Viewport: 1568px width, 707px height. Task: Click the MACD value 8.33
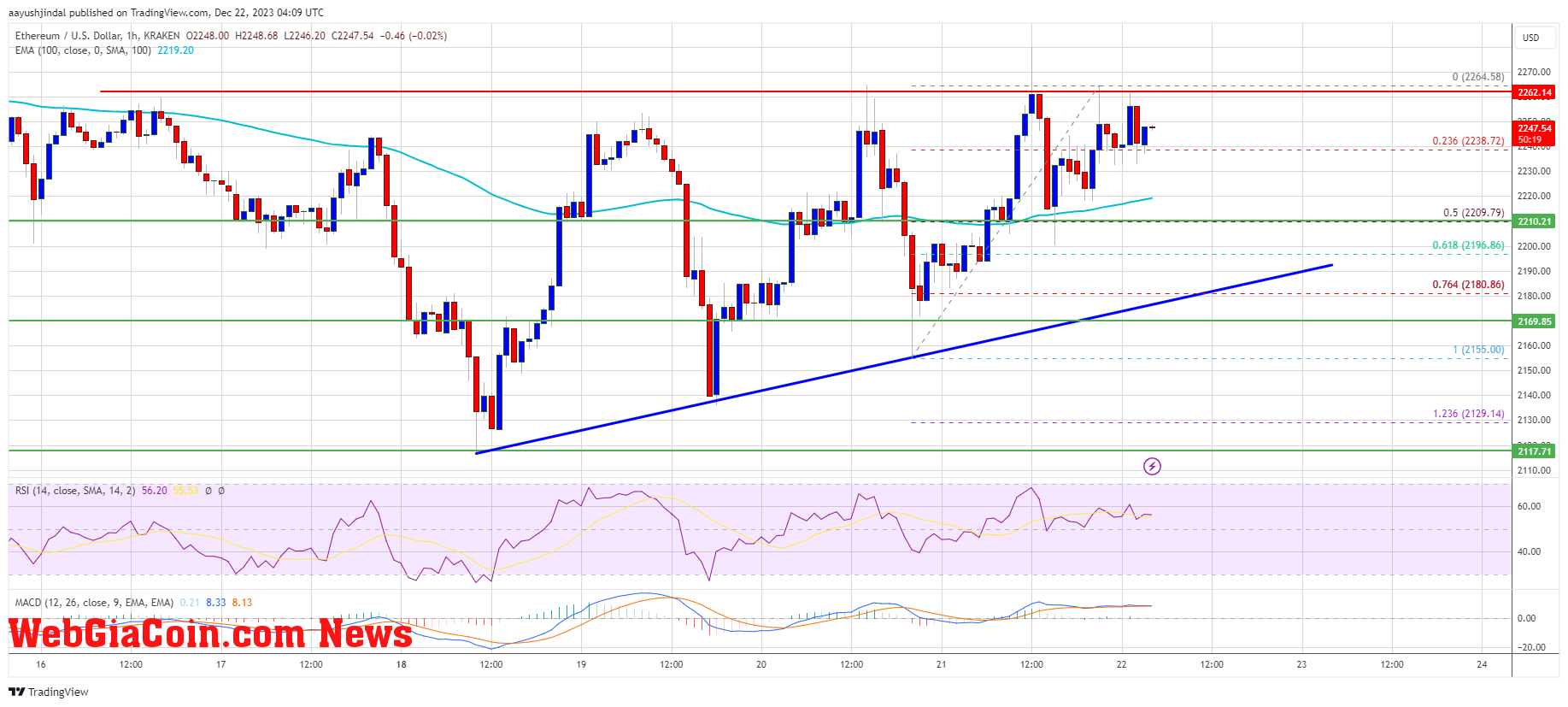click(x=215, y=603)
